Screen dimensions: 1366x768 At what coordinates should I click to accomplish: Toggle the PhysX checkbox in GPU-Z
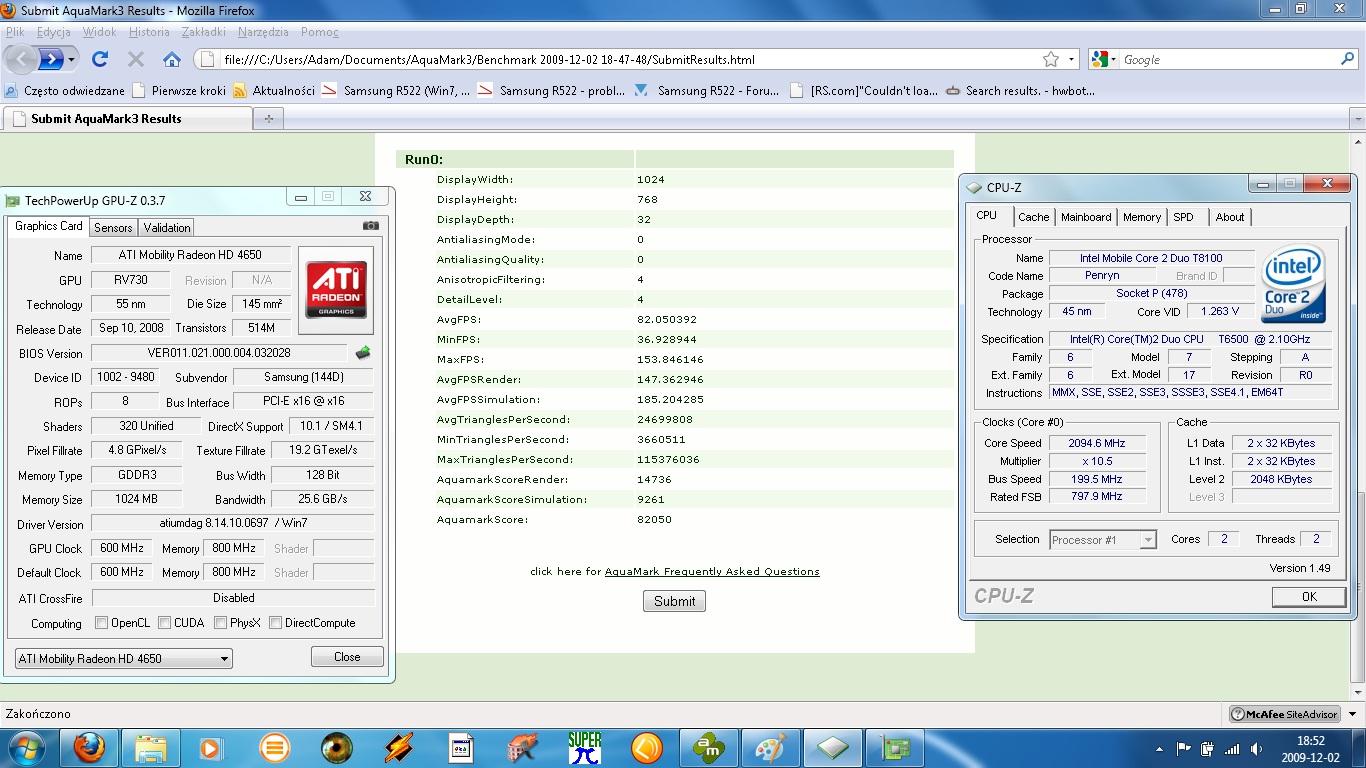[220, 623]
